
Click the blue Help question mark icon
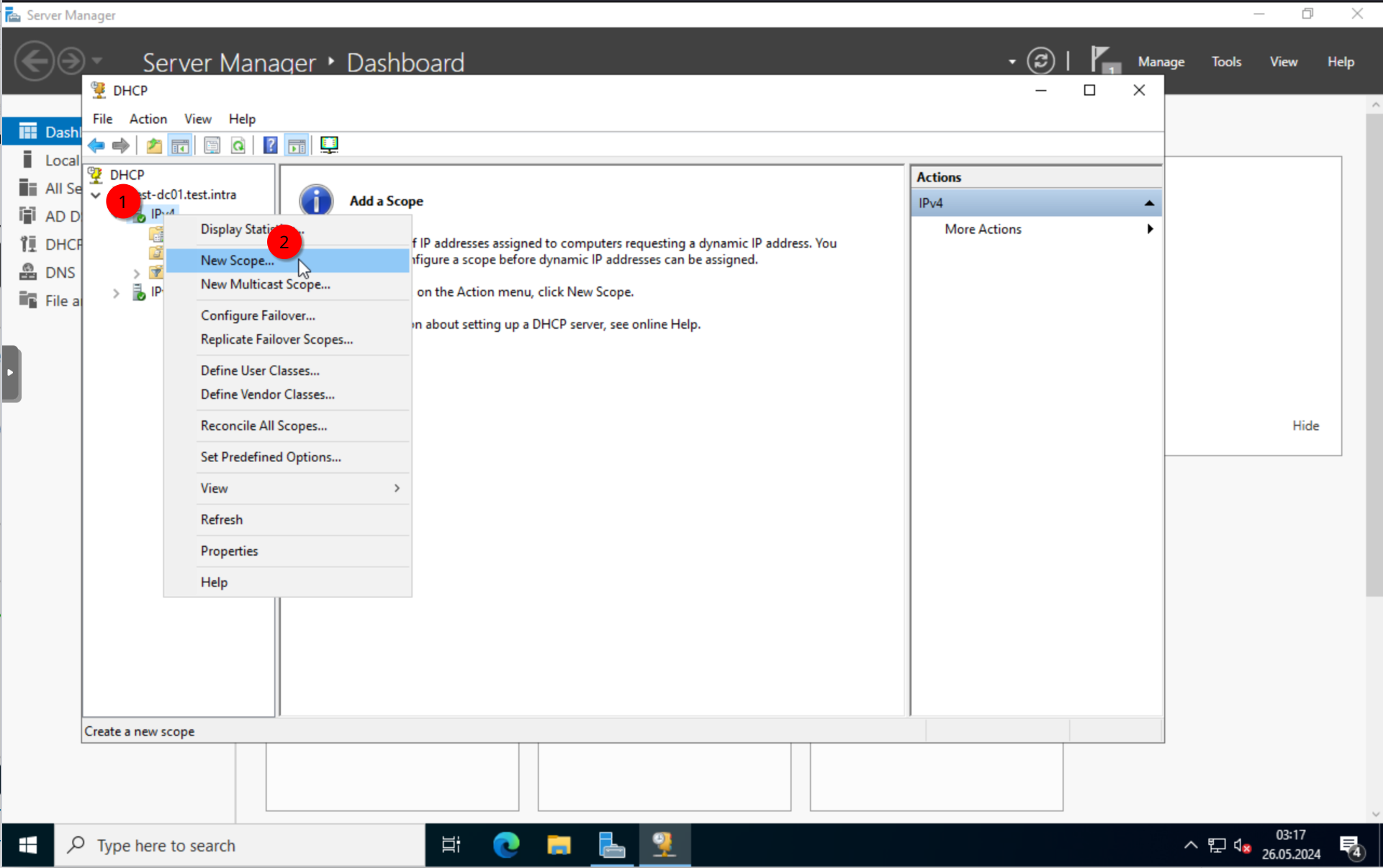click(270, 145)
